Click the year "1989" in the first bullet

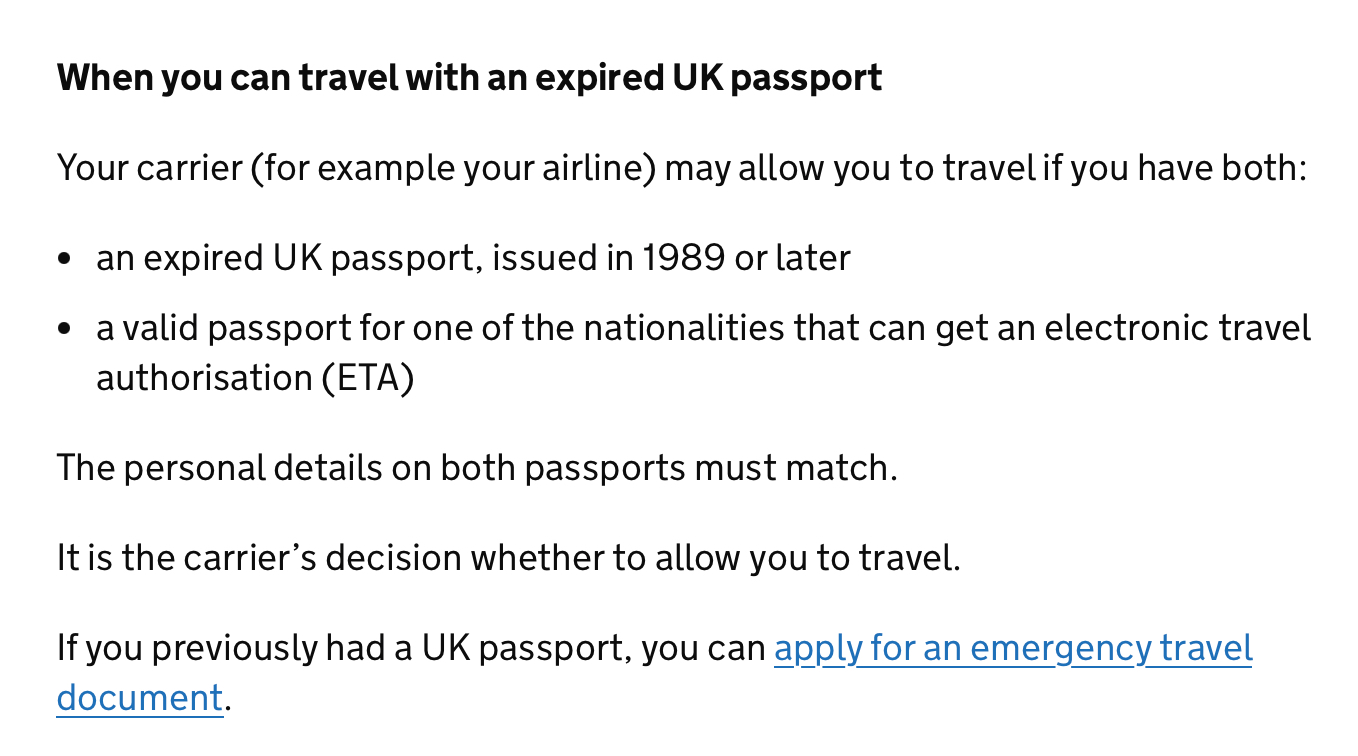[683, 258]
